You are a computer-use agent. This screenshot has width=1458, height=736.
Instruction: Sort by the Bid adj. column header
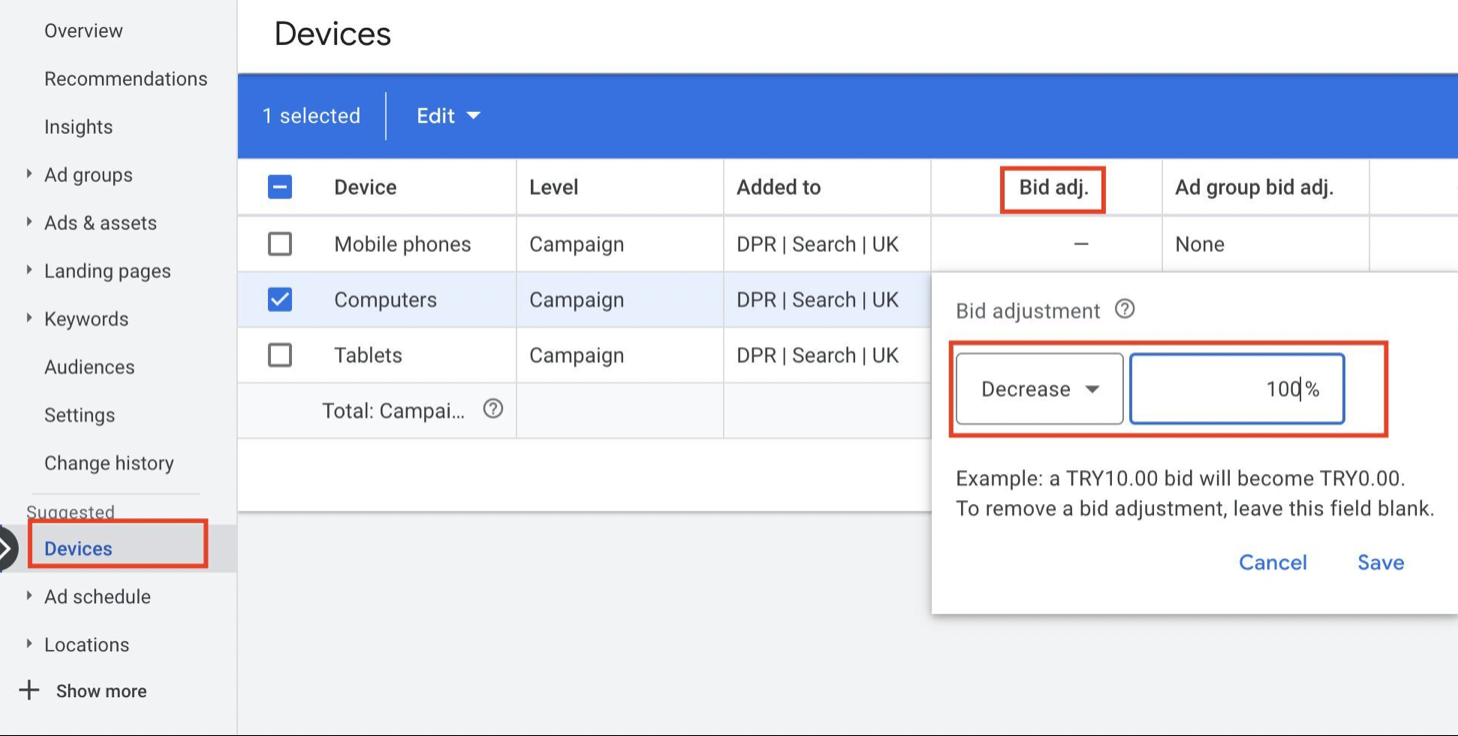pos(1053,187)
